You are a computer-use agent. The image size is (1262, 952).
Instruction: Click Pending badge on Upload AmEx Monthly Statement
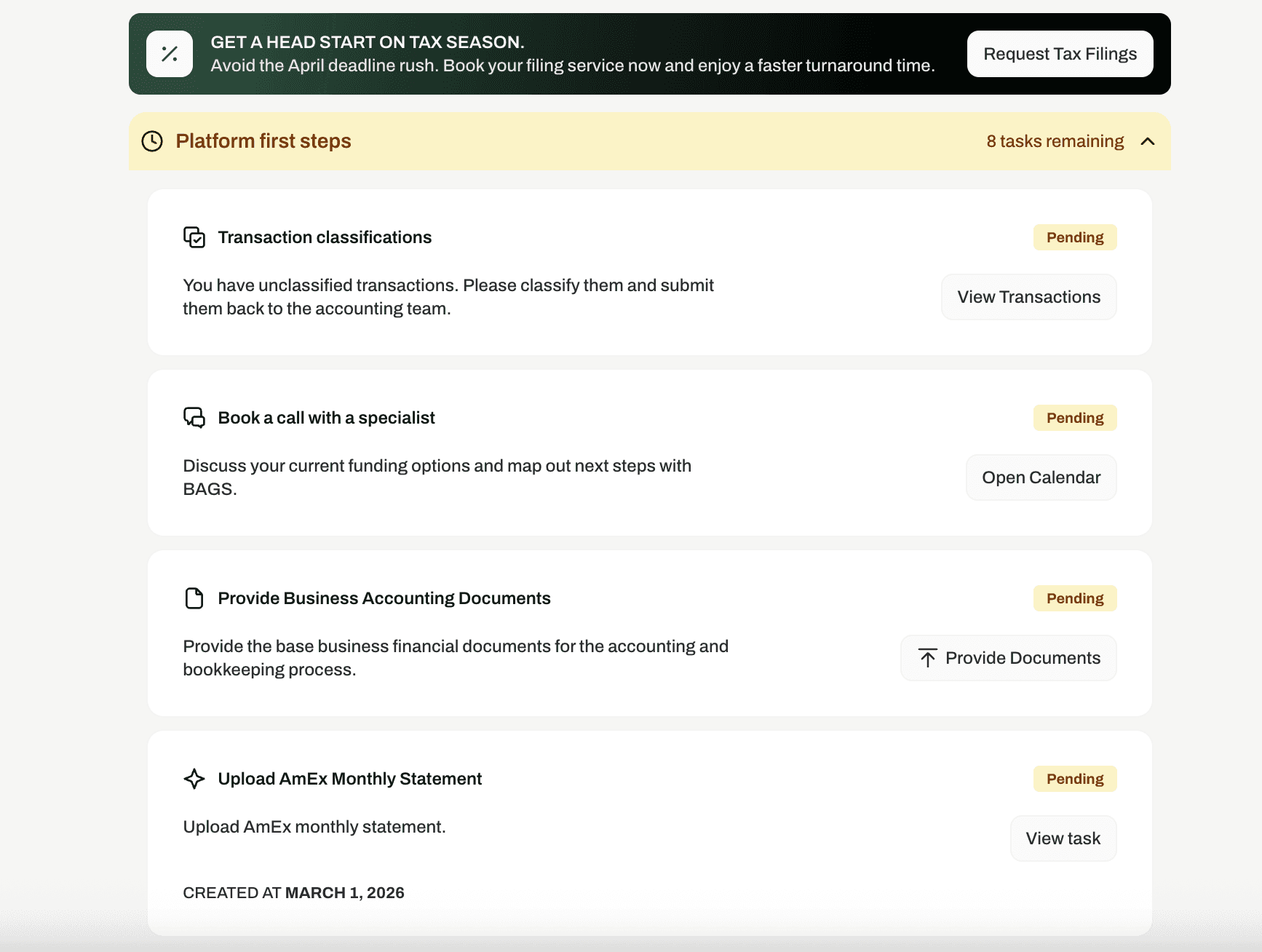pos(1075,779)
